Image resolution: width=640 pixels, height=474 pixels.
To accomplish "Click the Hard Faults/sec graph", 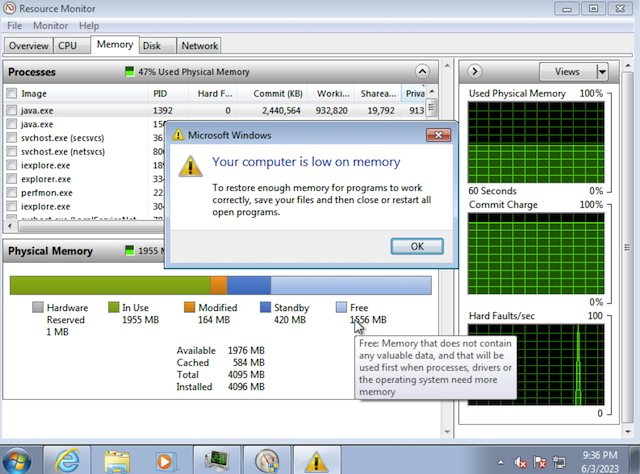I will click(x=536, y=365).
